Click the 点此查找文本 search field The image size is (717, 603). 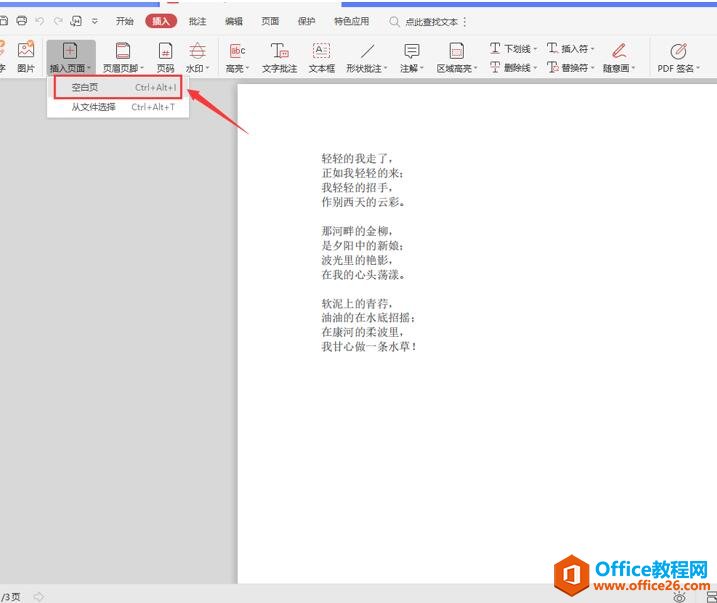[x=431, y=21]
